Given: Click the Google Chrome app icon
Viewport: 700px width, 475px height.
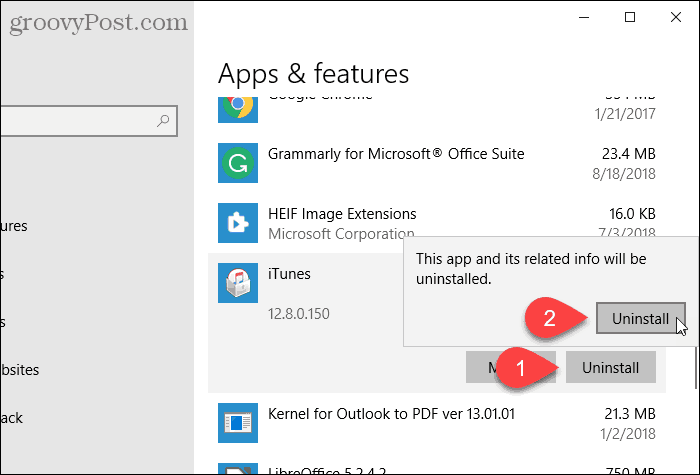Looking at the screenshot, I should (238, 110).
